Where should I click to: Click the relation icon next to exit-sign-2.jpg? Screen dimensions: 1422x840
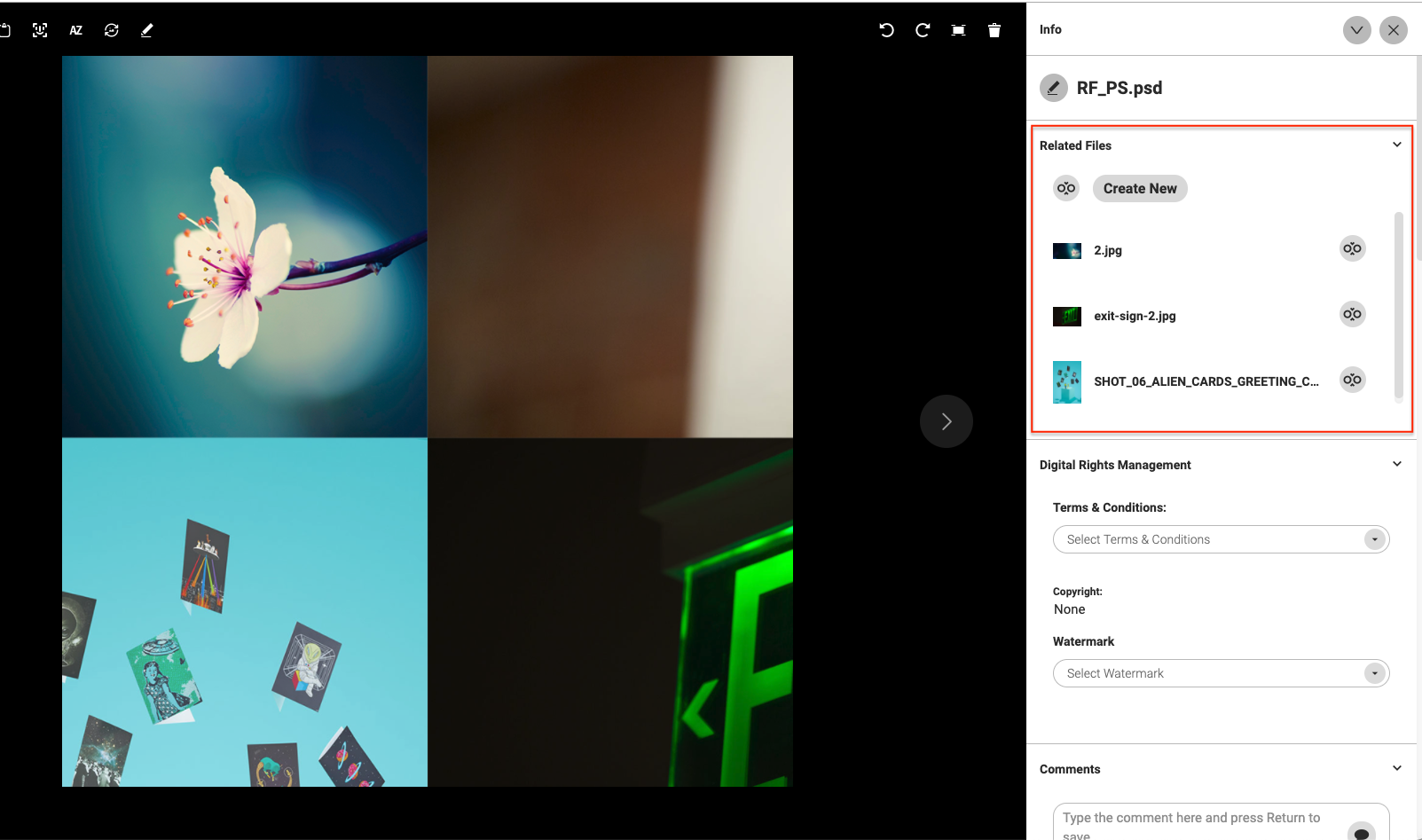pos(1352,315)
